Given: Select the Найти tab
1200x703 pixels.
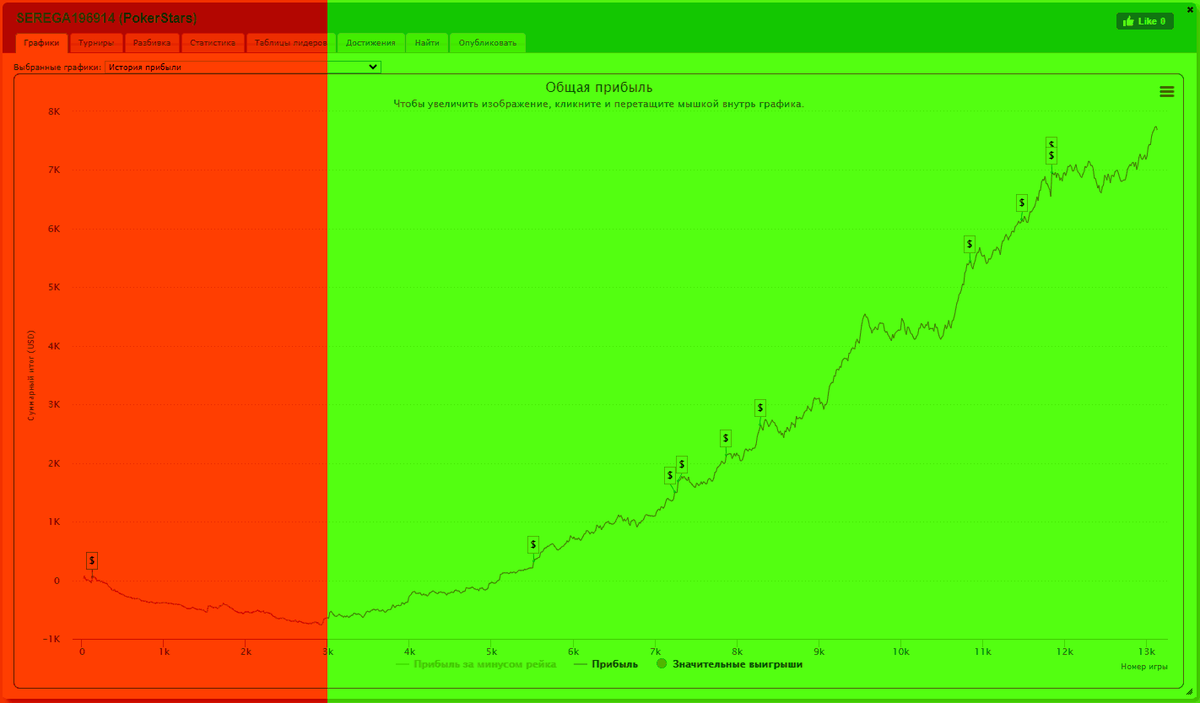Looking at the screenshot, I should pos(427,43).
